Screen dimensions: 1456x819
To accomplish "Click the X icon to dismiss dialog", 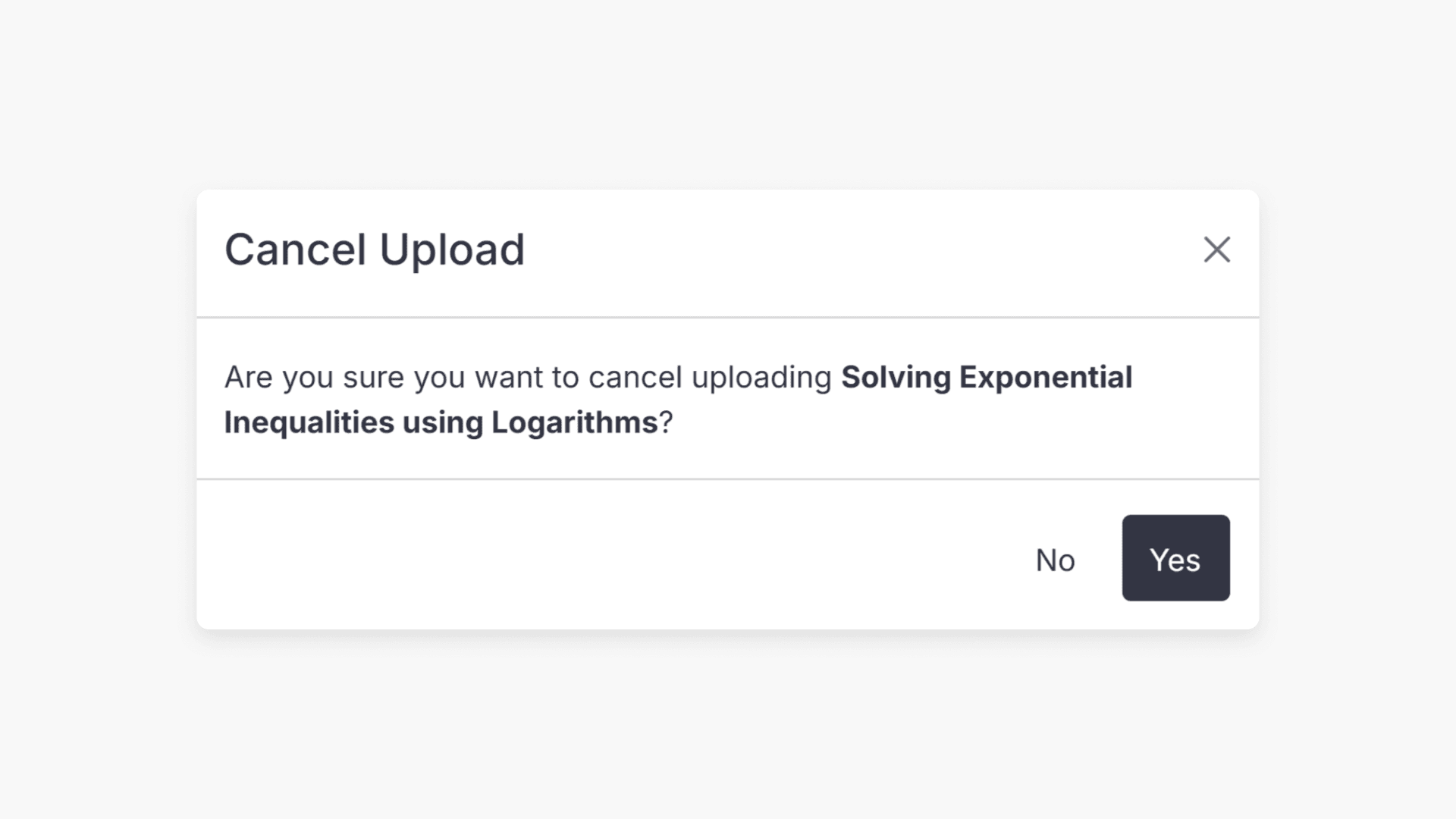I will (1216, 249).
